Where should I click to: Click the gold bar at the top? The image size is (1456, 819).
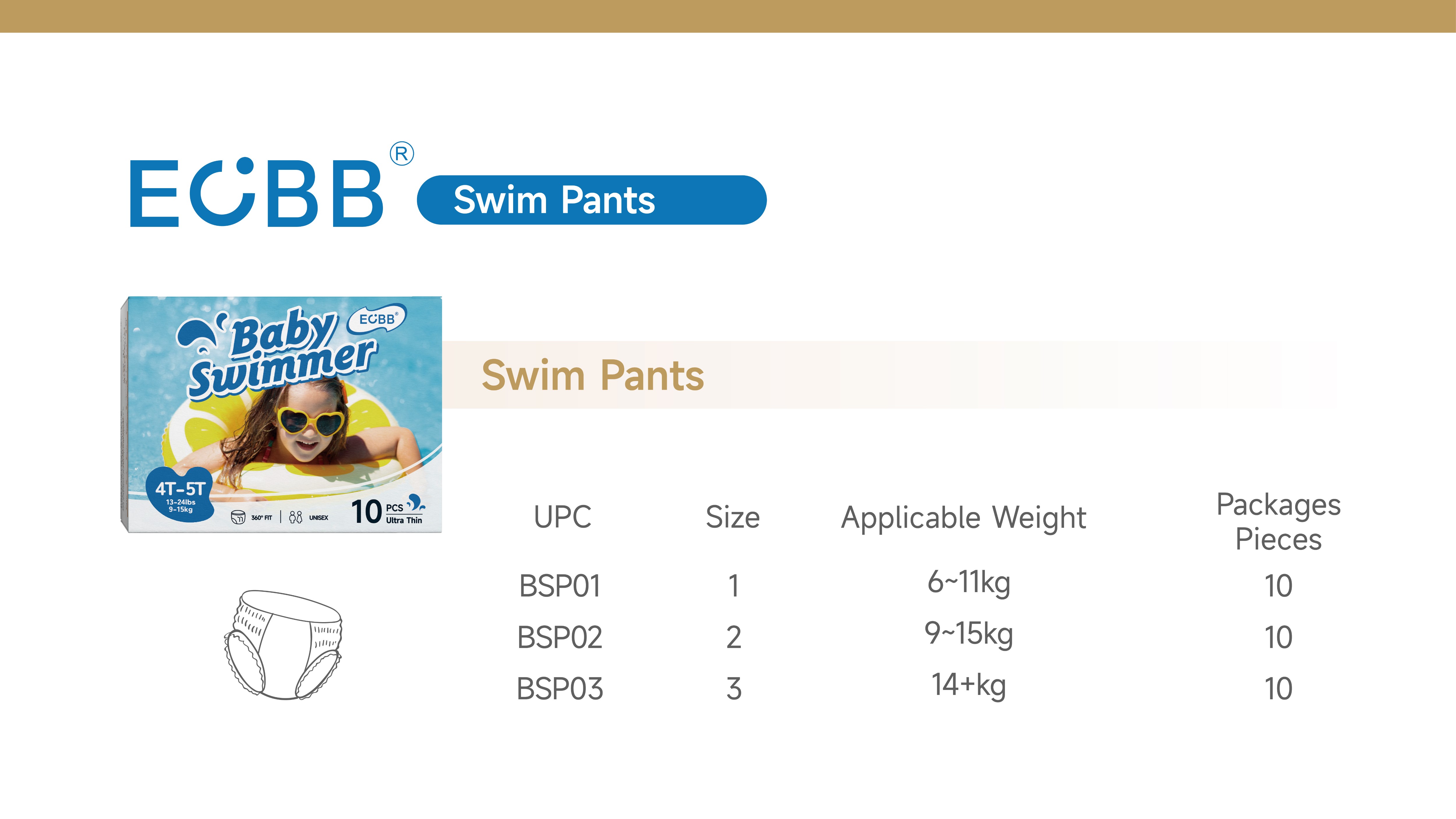[728, 16]
